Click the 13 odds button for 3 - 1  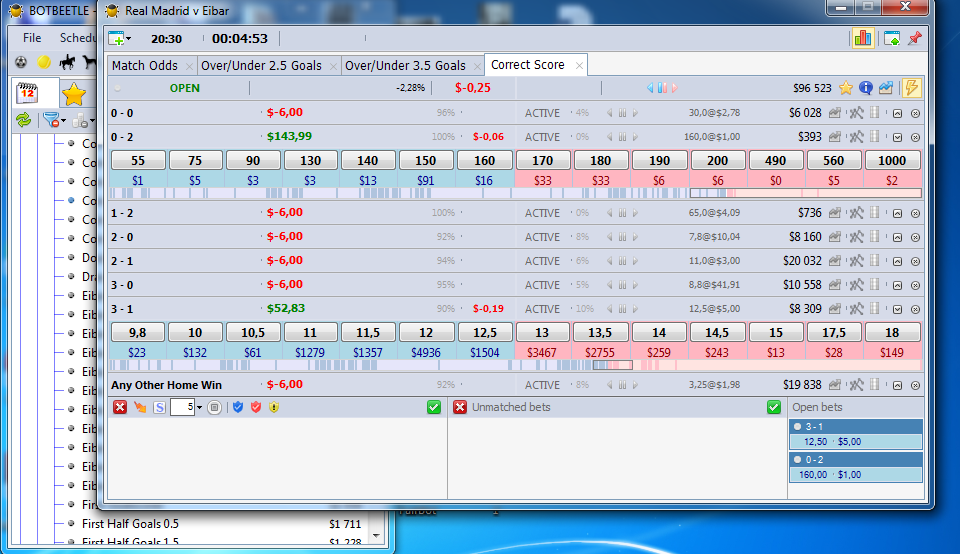tap(542, 333)
